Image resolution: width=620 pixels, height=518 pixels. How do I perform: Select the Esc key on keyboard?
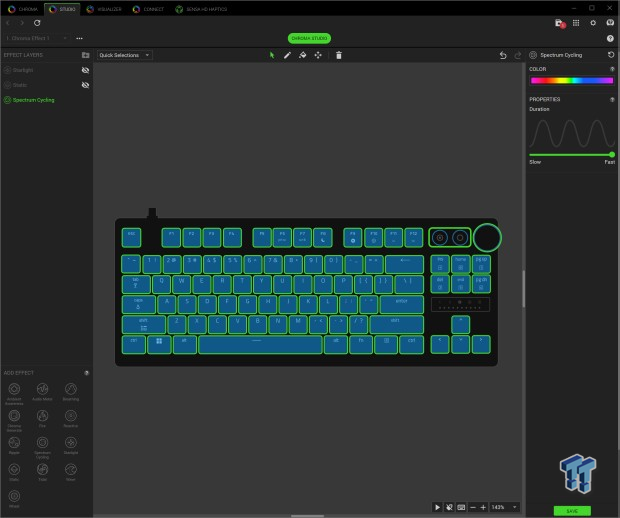(131, 238)
